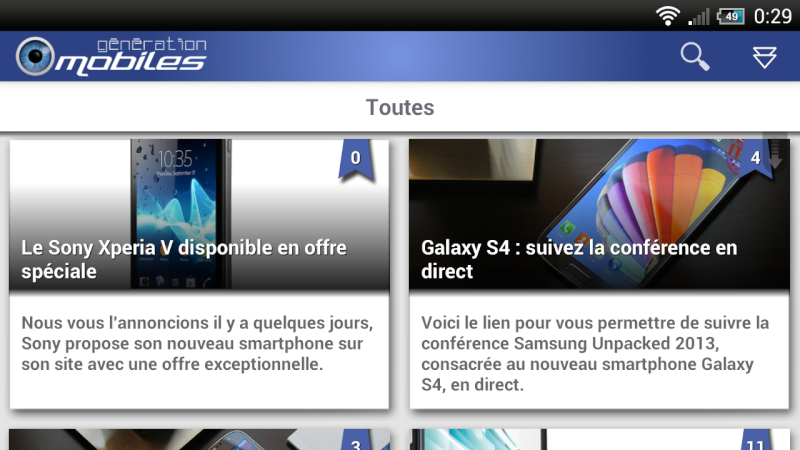800x450 pixels.
Task: Open Galaxy S4 conférence en direct title
Action: pyautogui.click(x=579, y=259)
